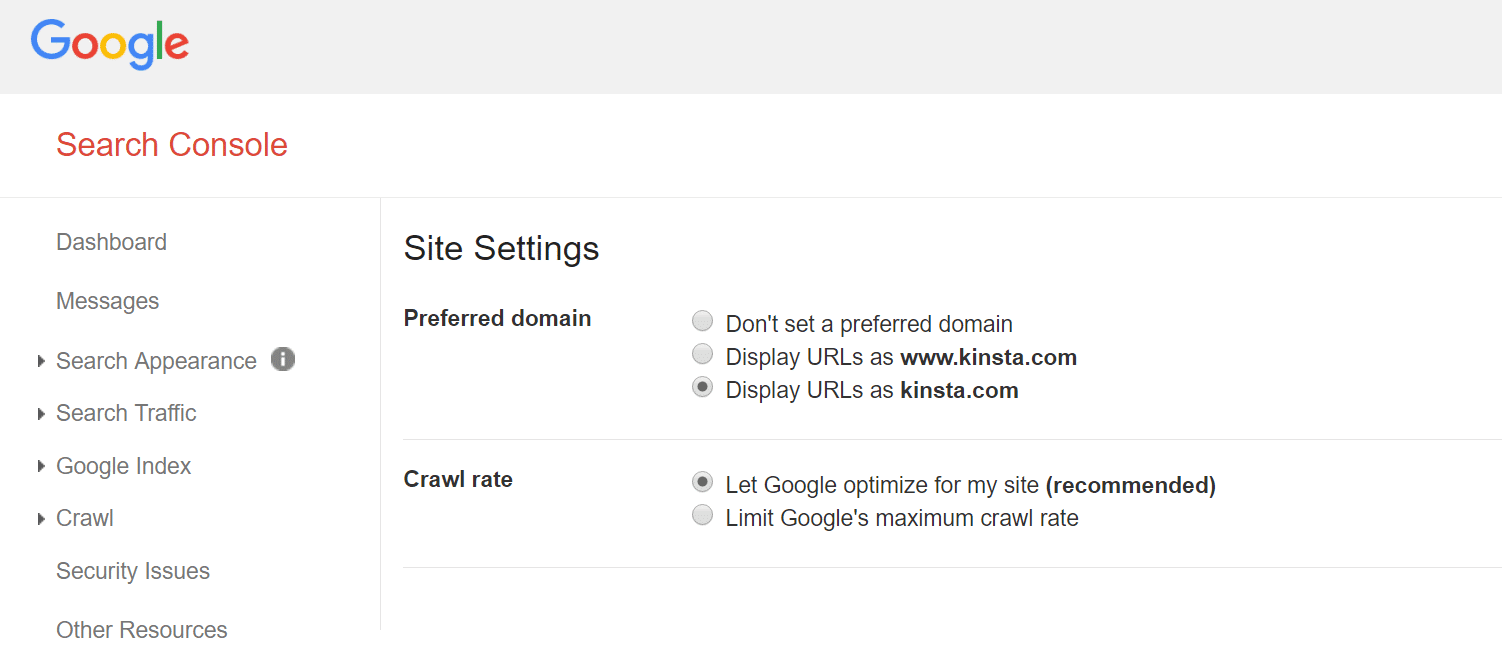The image size is (1502, 670).
Task: Choose "Display URLs as www.kinsta.com" radio button
Action: [703, 355]
